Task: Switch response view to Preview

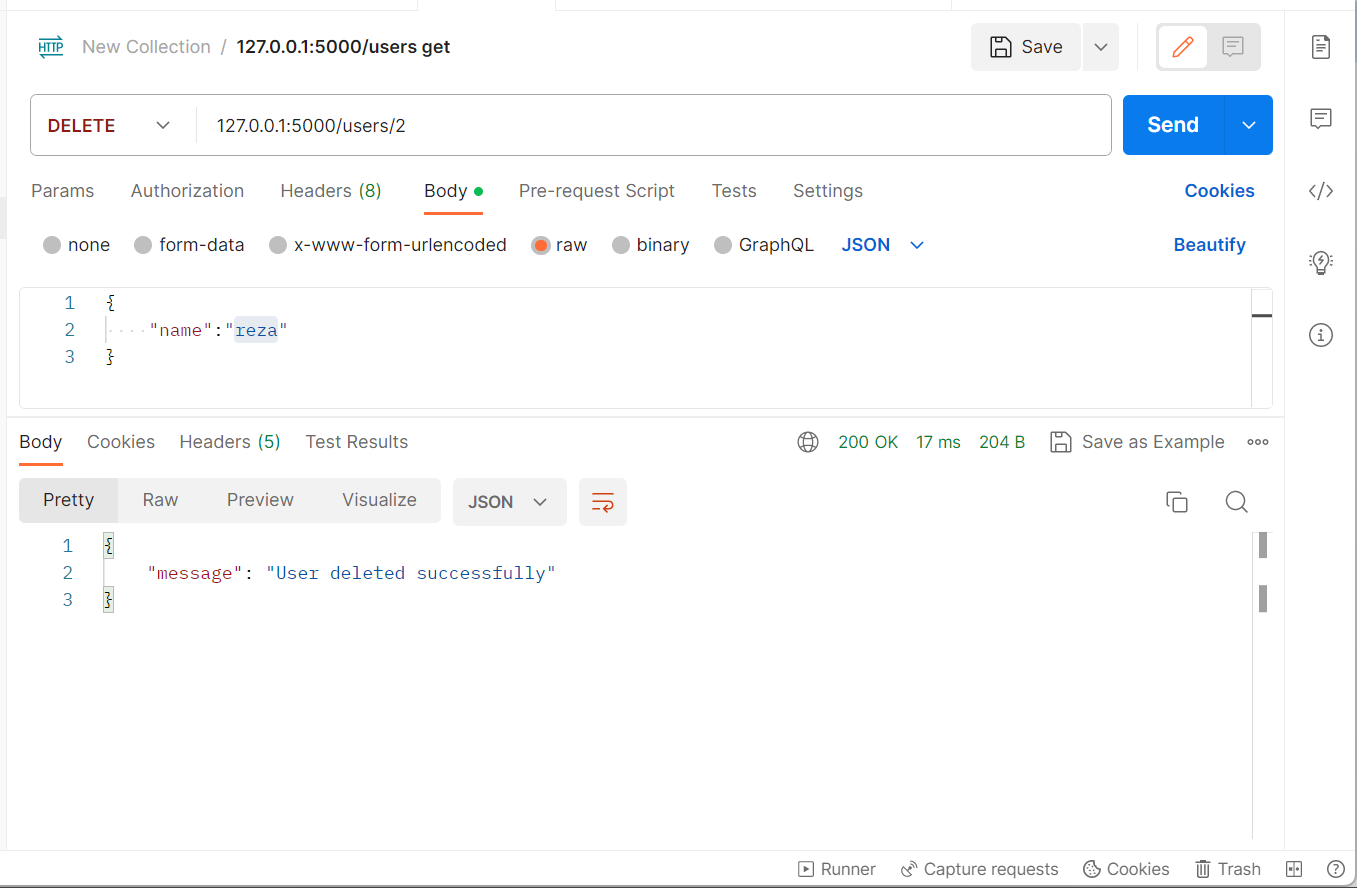Action: (260, 500)
